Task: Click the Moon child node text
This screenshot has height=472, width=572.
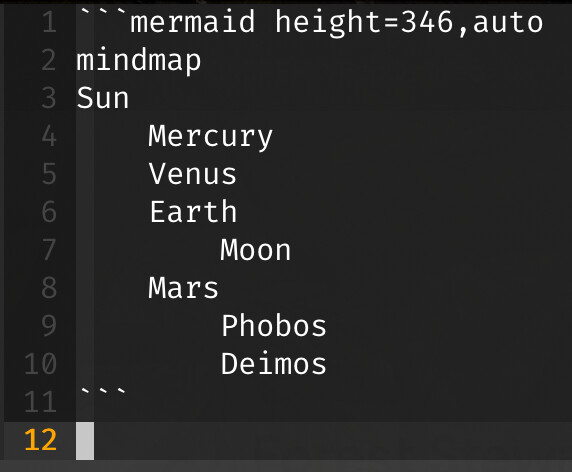Action: 255,250
